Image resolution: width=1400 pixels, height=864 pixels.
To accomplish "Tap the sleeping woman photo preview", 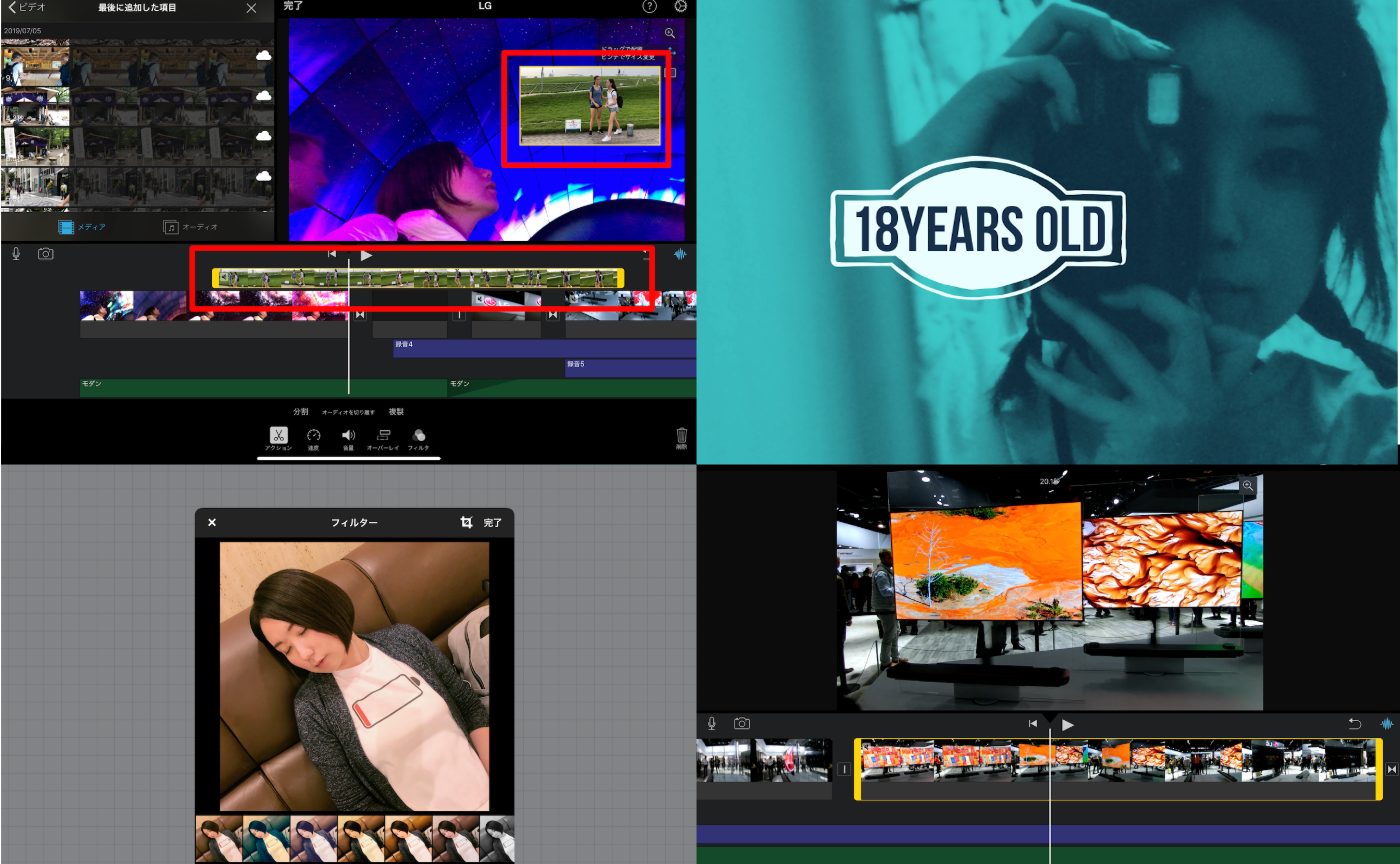I will point(354,676).
